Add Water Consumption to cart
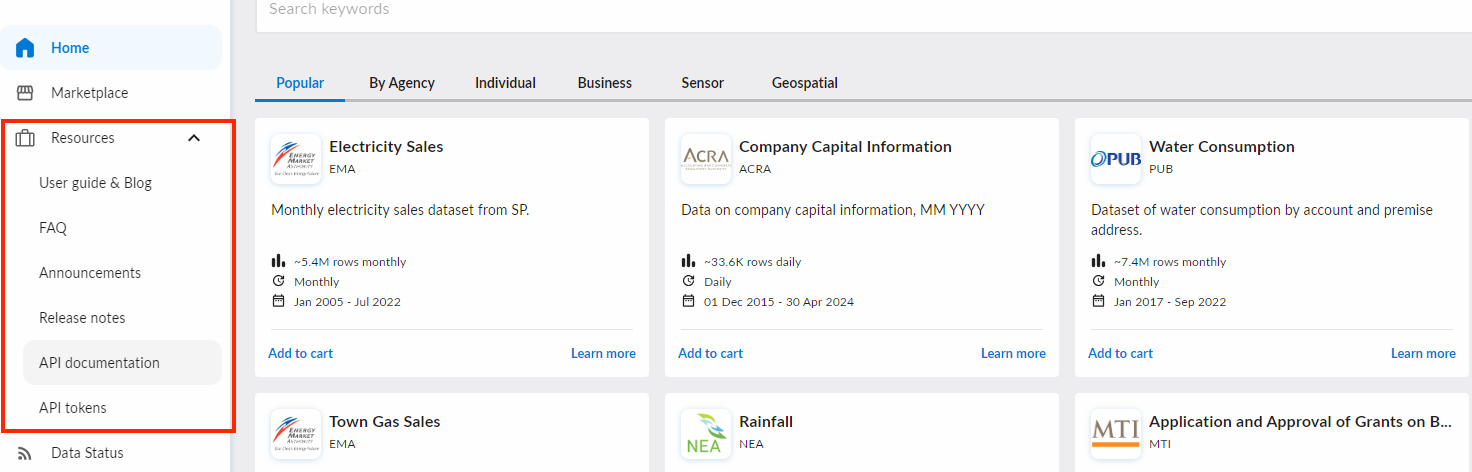This screenshot has height=472, width=1472. [1120, 353]
